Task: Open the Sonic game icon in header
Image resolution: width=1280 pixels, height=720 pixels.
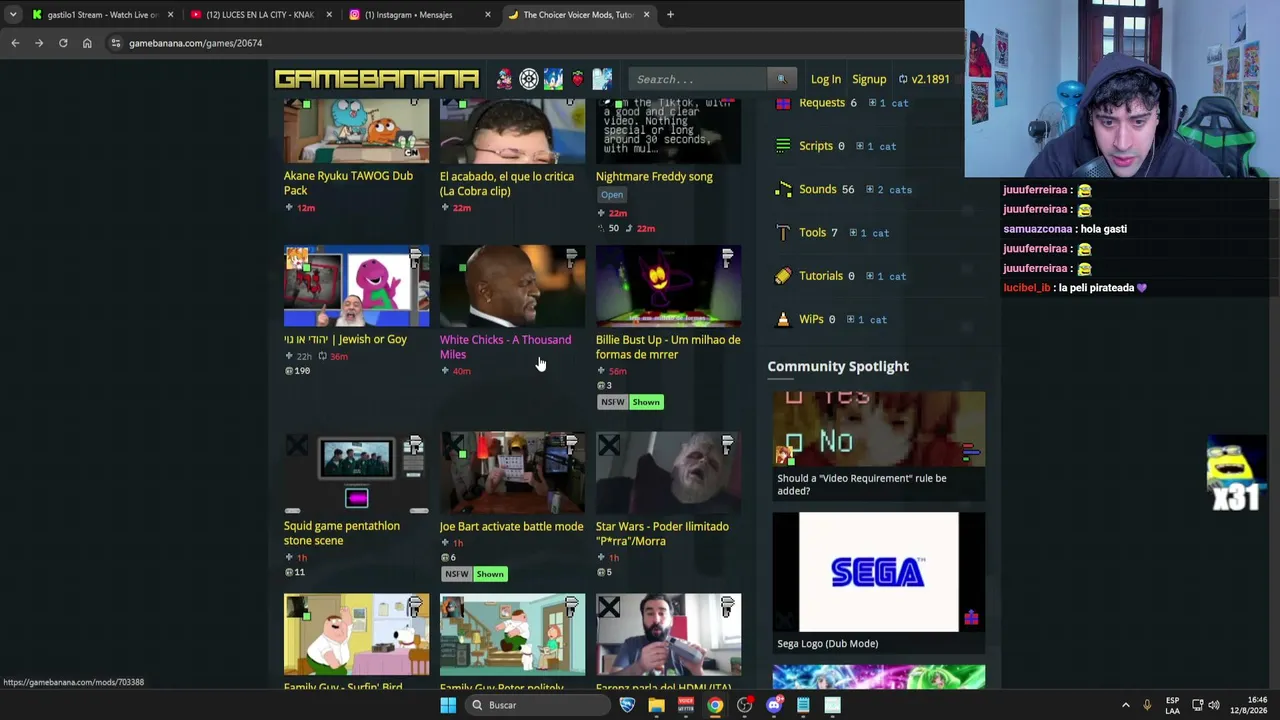Action: click(553, 79)
